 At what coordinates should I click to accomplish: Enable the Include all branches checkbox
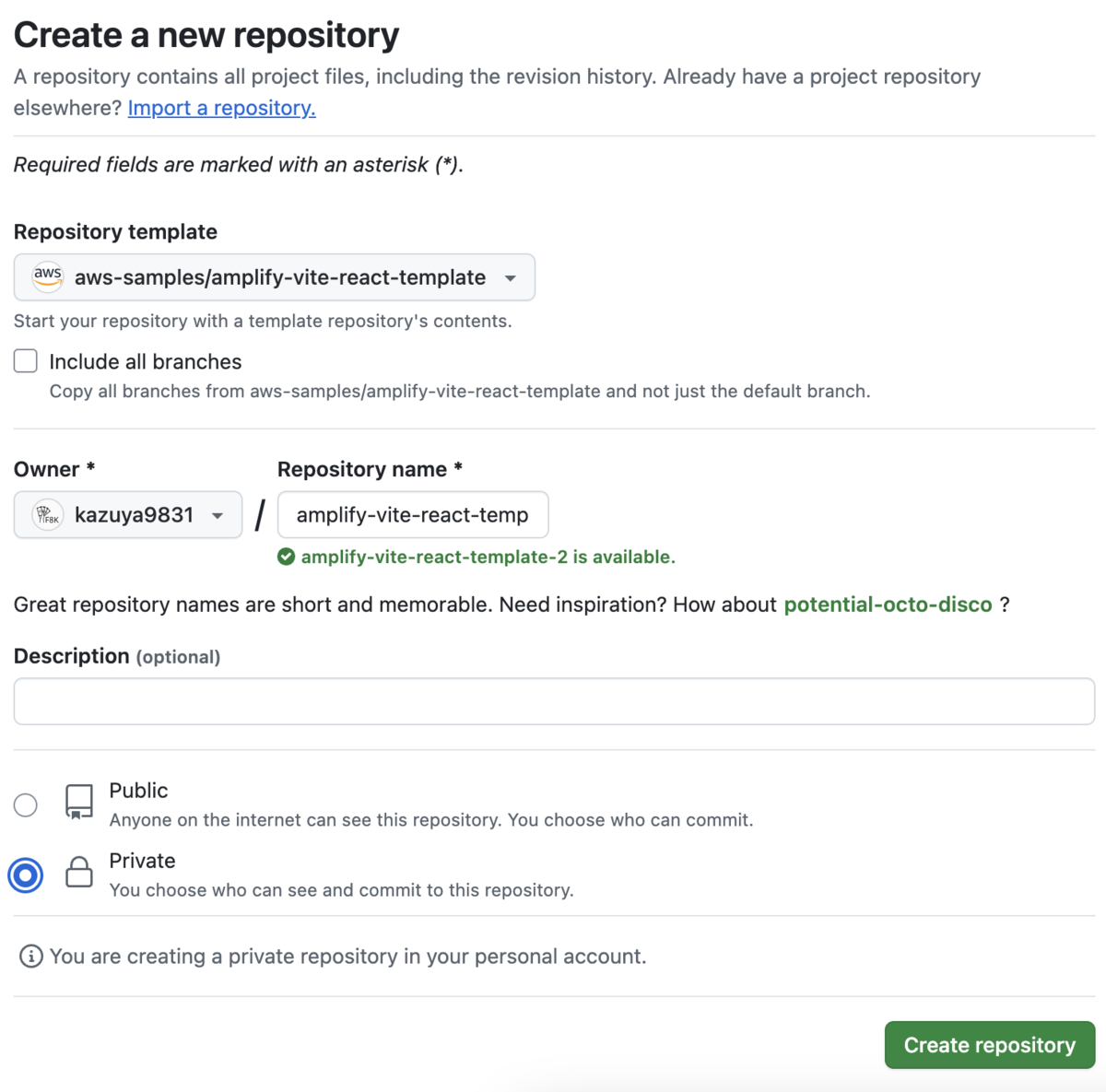(x=26, y=361)
